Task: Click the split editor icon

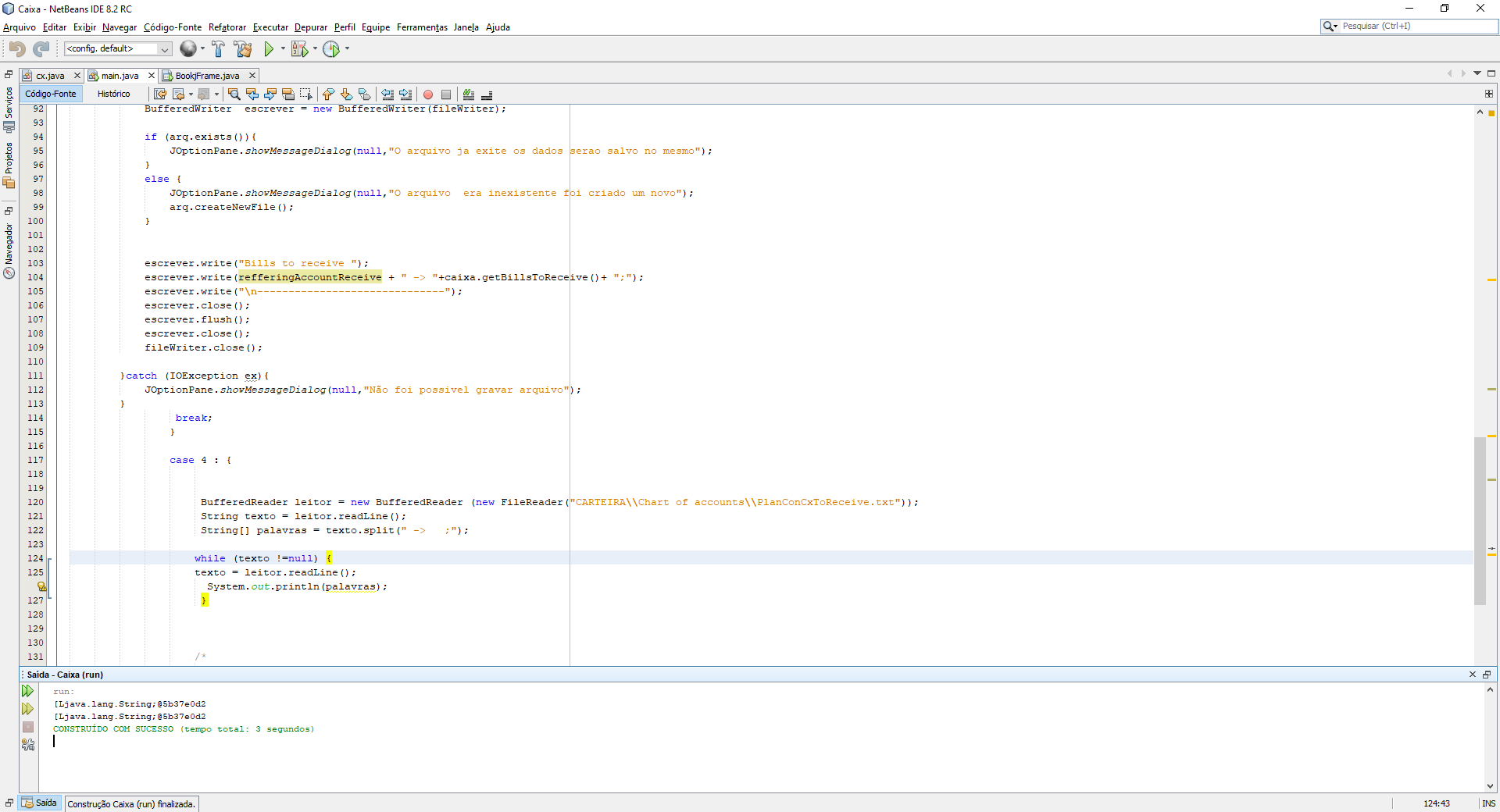Action: tap(1489, 94)
